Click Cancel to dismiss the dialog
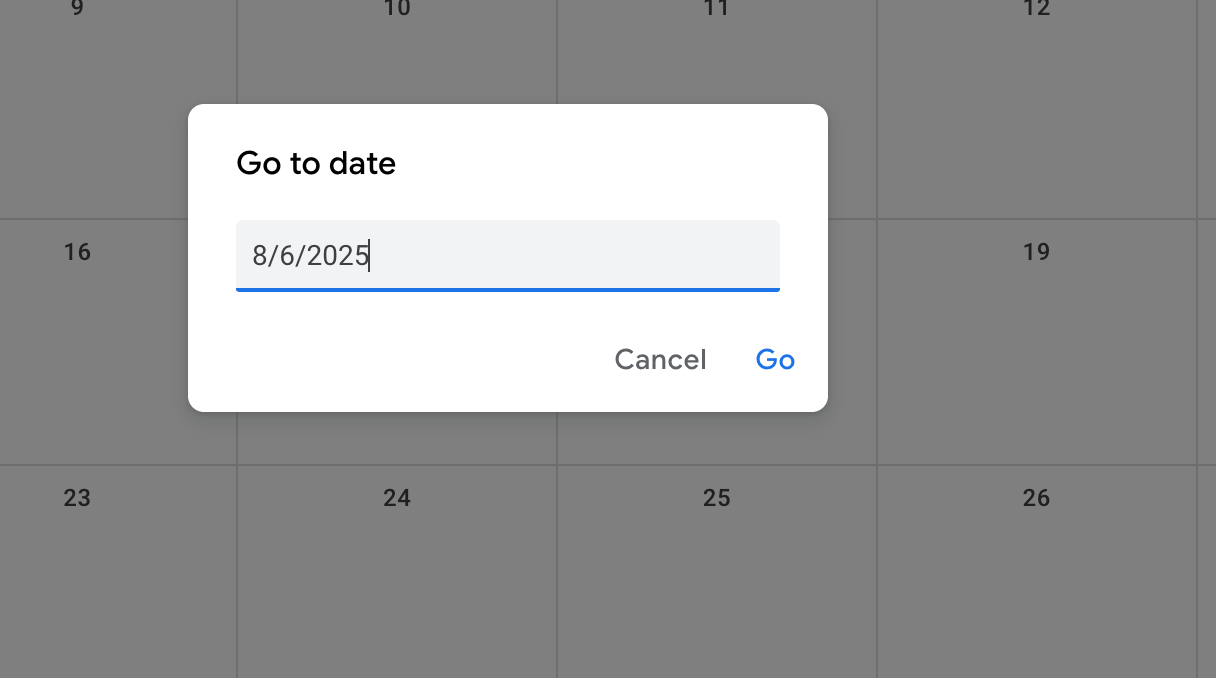Screen dimensions: 1216x678 [659, 359]
